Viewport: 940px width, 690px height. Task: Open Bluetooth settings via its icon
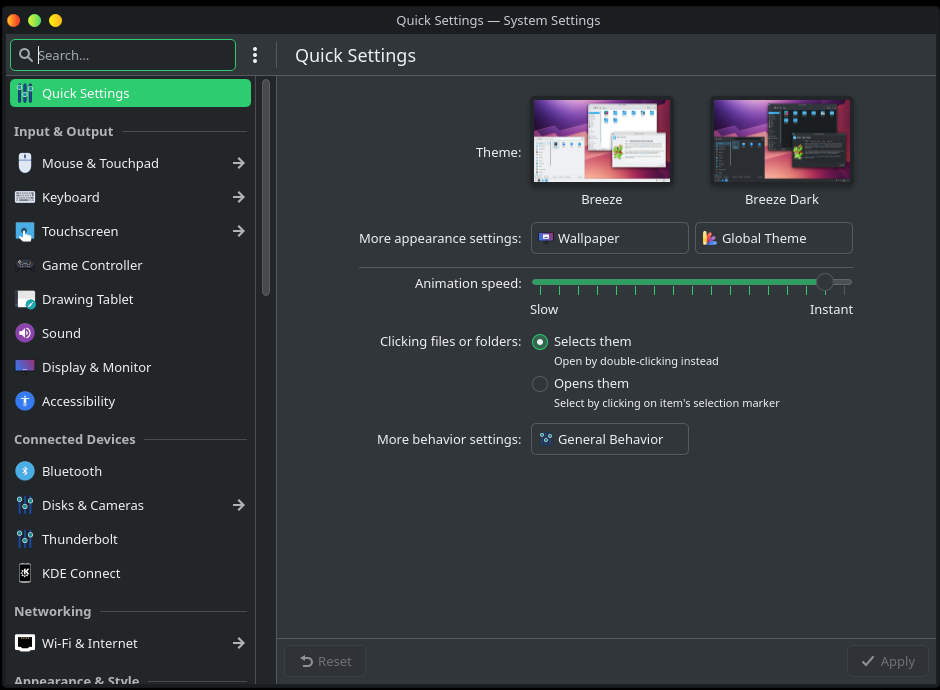pos(25,471)
